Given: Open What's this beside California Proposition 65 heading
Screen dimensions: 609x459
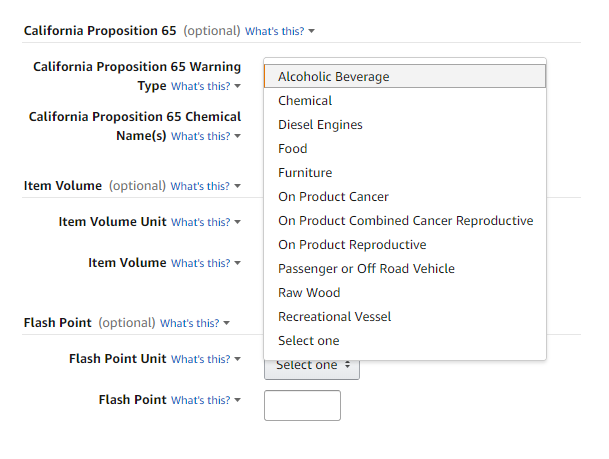Looking at the screenshot, I should click(x=280, y=31).
